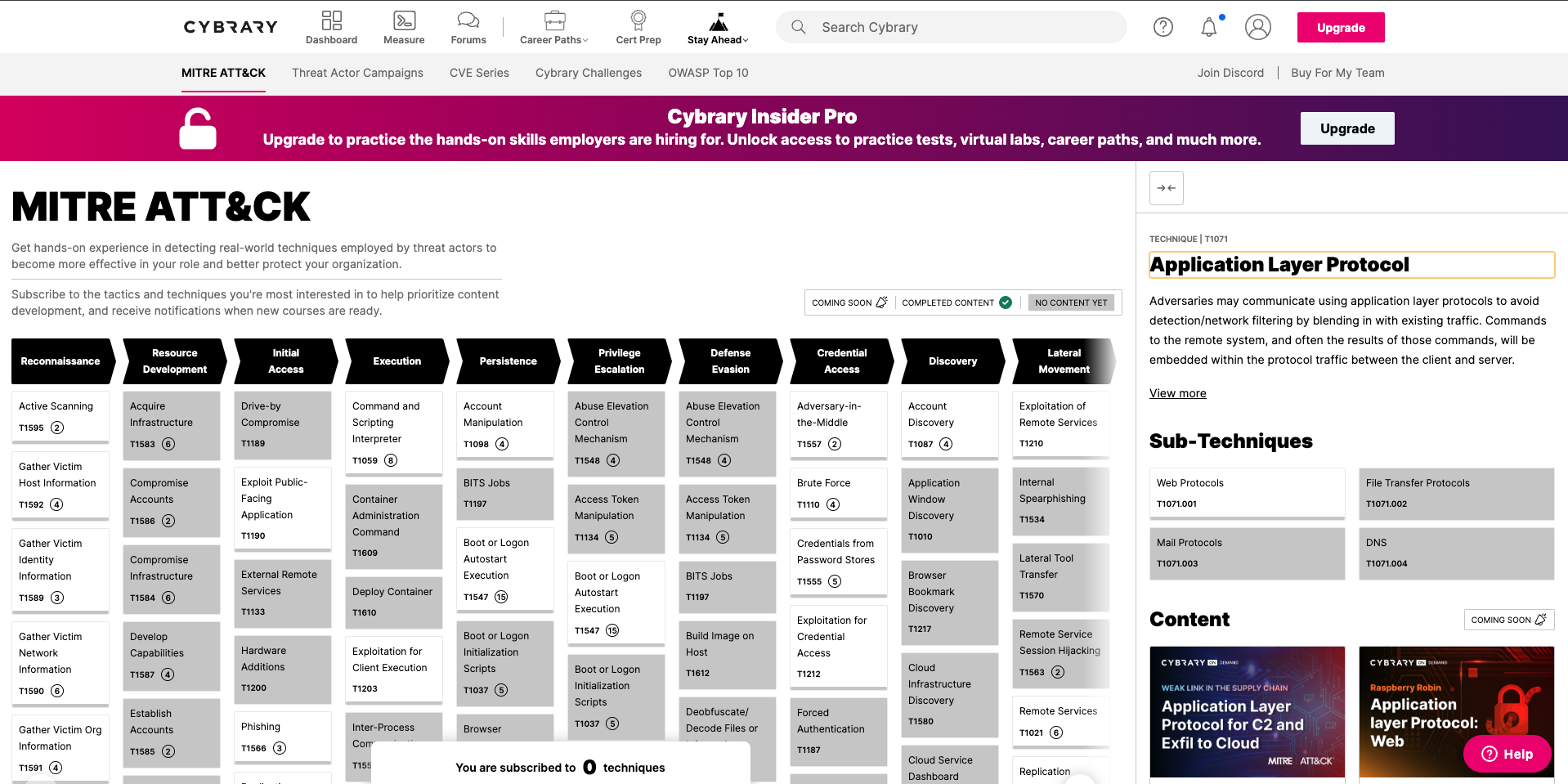Screen dimensions: 1568x784
Task: Expand T1110 Brute Force count badge
Action: pyautogui.click(x=833, y=504)
